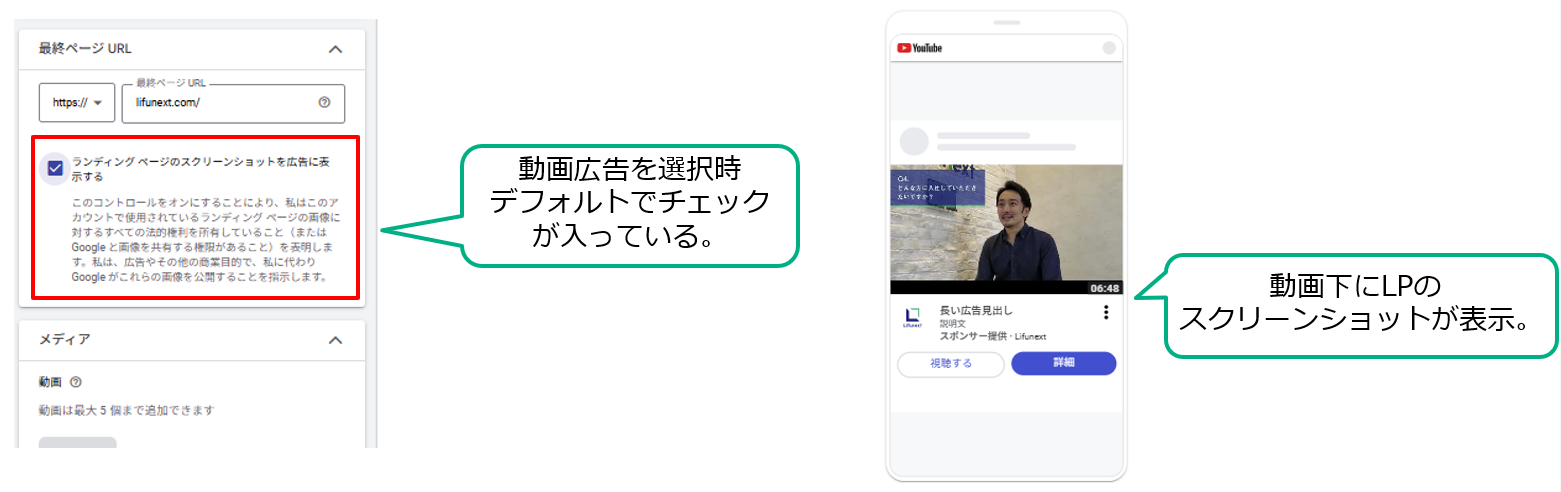
Task: Click the profile avatar circle in preview header
Action: [x=1108, y=48]
